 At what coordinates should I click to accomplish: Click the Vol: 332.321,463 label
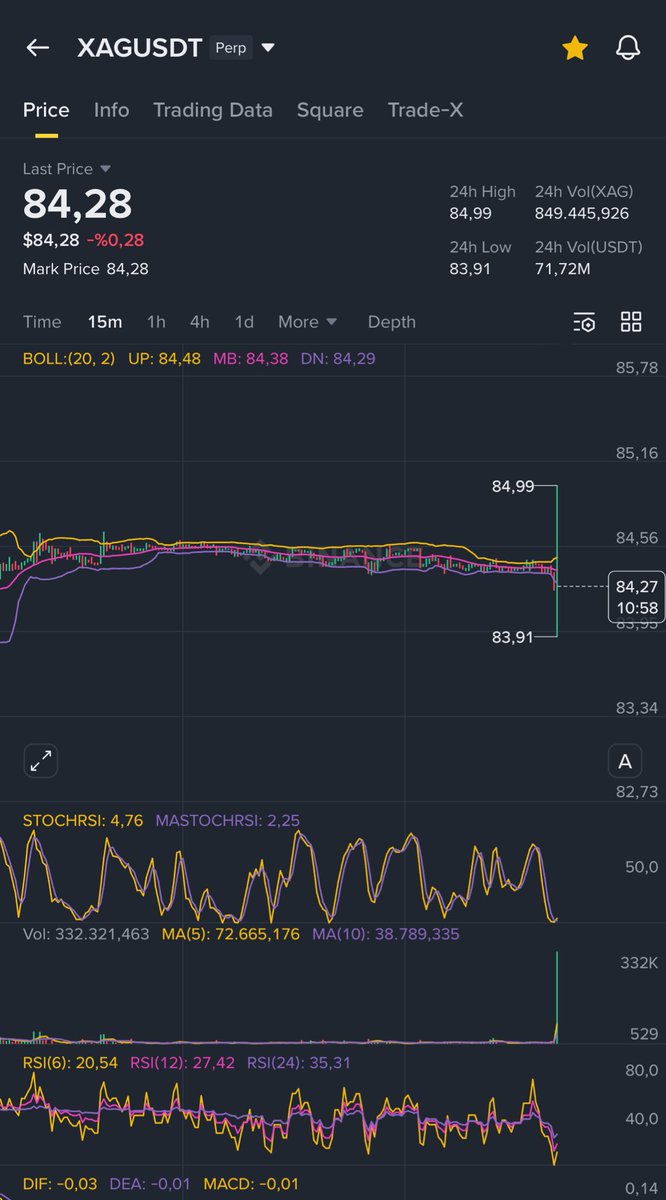coord(86,934)
